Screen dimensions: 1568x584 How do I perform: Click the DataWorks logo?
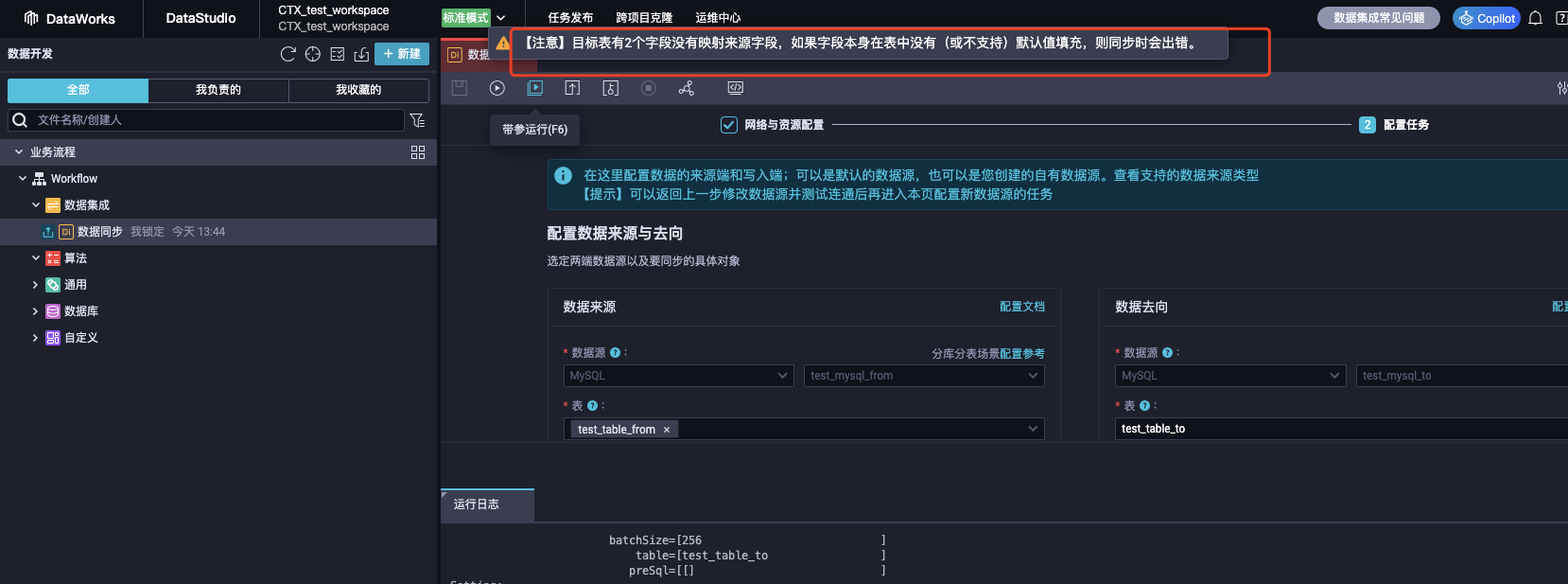click(x=69, y=18)
